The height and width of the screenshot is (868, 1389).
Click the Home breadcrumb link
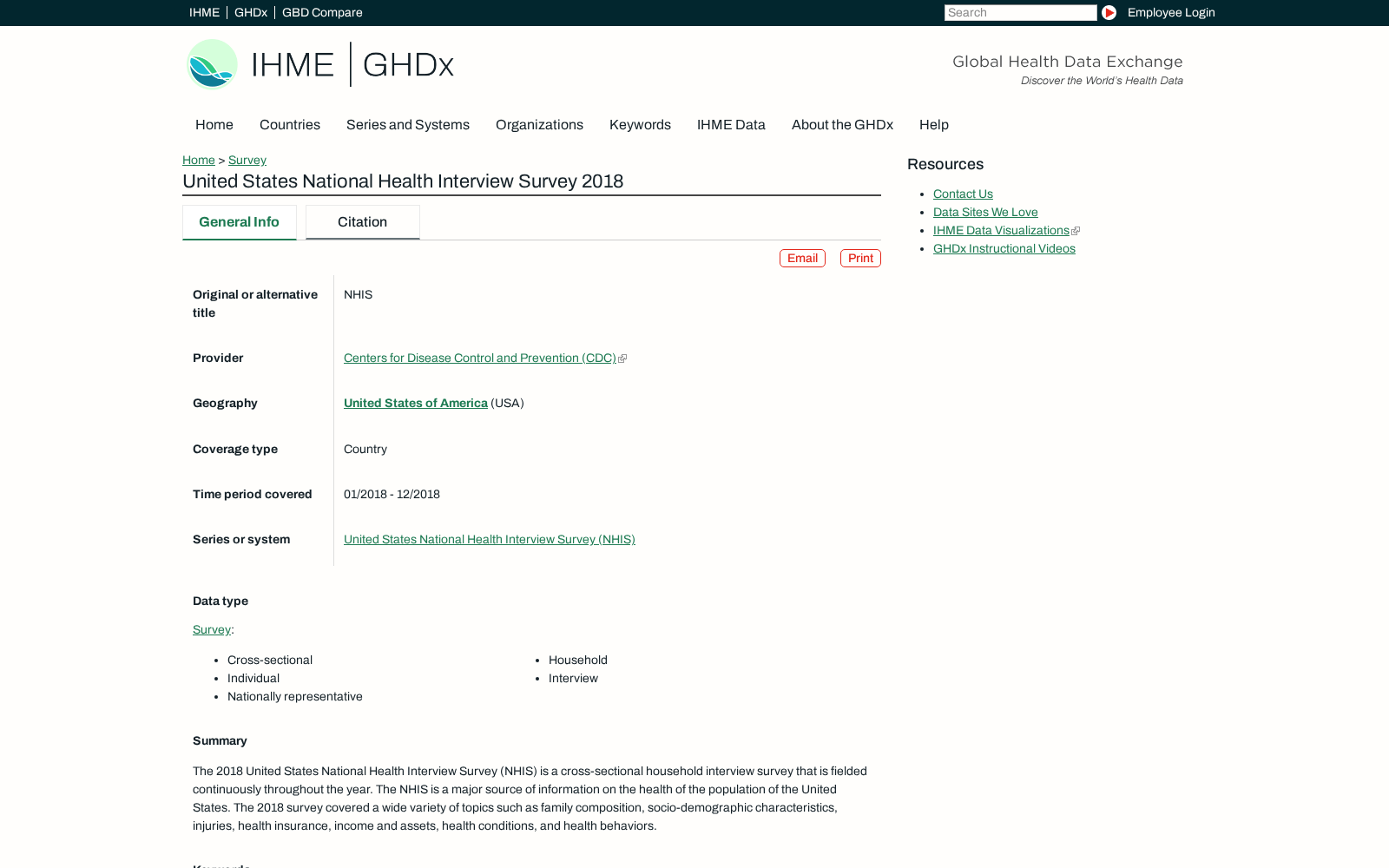coord(199,160)
